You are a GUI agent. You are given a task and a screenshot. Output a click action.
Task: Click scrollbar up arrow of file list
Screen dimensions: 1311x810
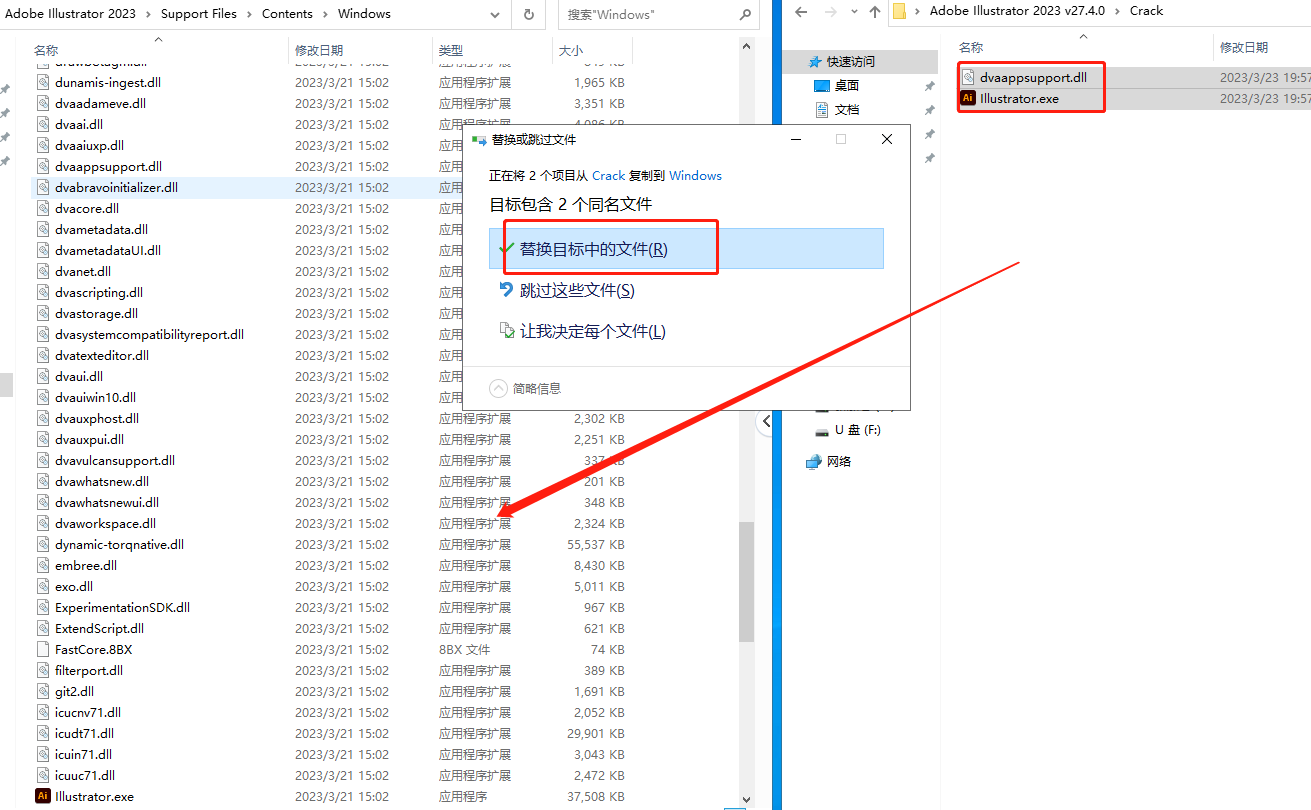click(x=746, y=46)
